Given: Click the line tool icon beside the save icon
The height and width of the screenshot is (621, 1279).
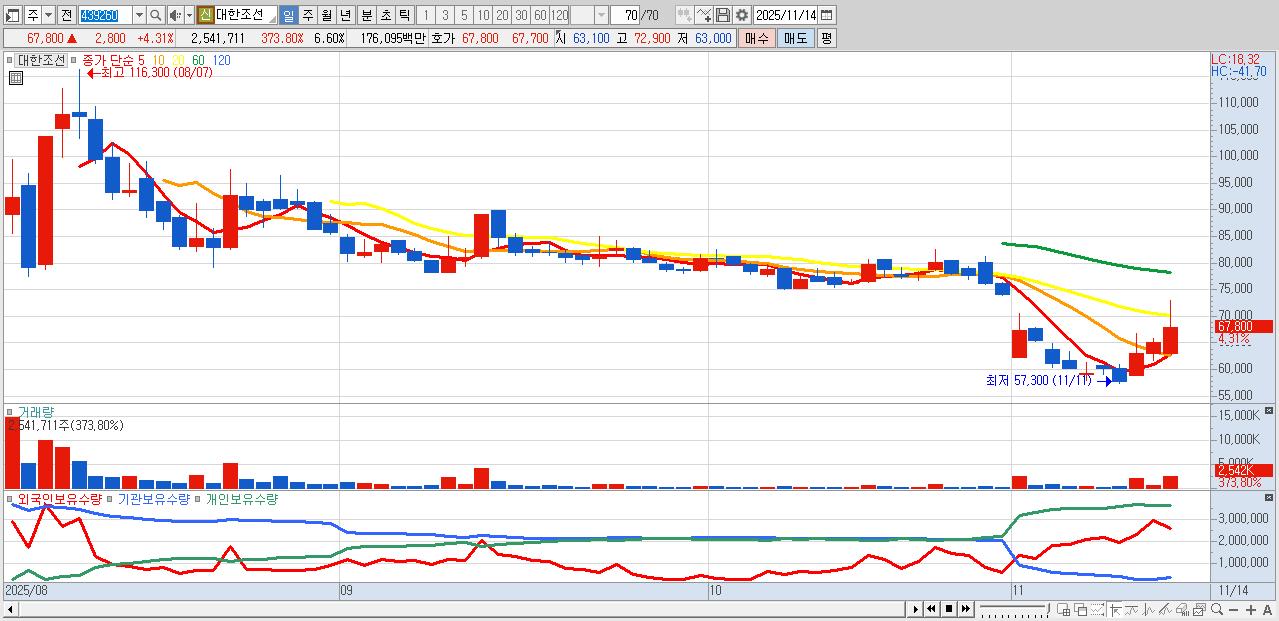Looking at the screenshot, I should point(704,15).
